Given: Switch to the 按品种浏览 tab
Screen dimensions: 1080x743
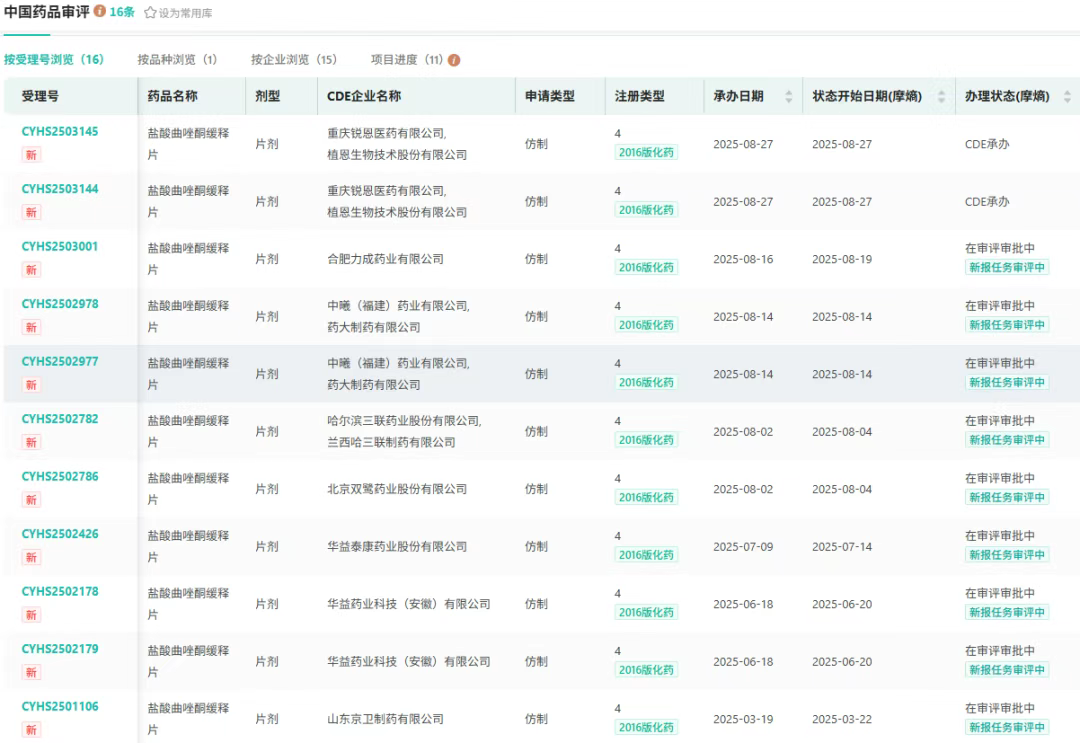Looking at the screenshot, I should point(177,60).
